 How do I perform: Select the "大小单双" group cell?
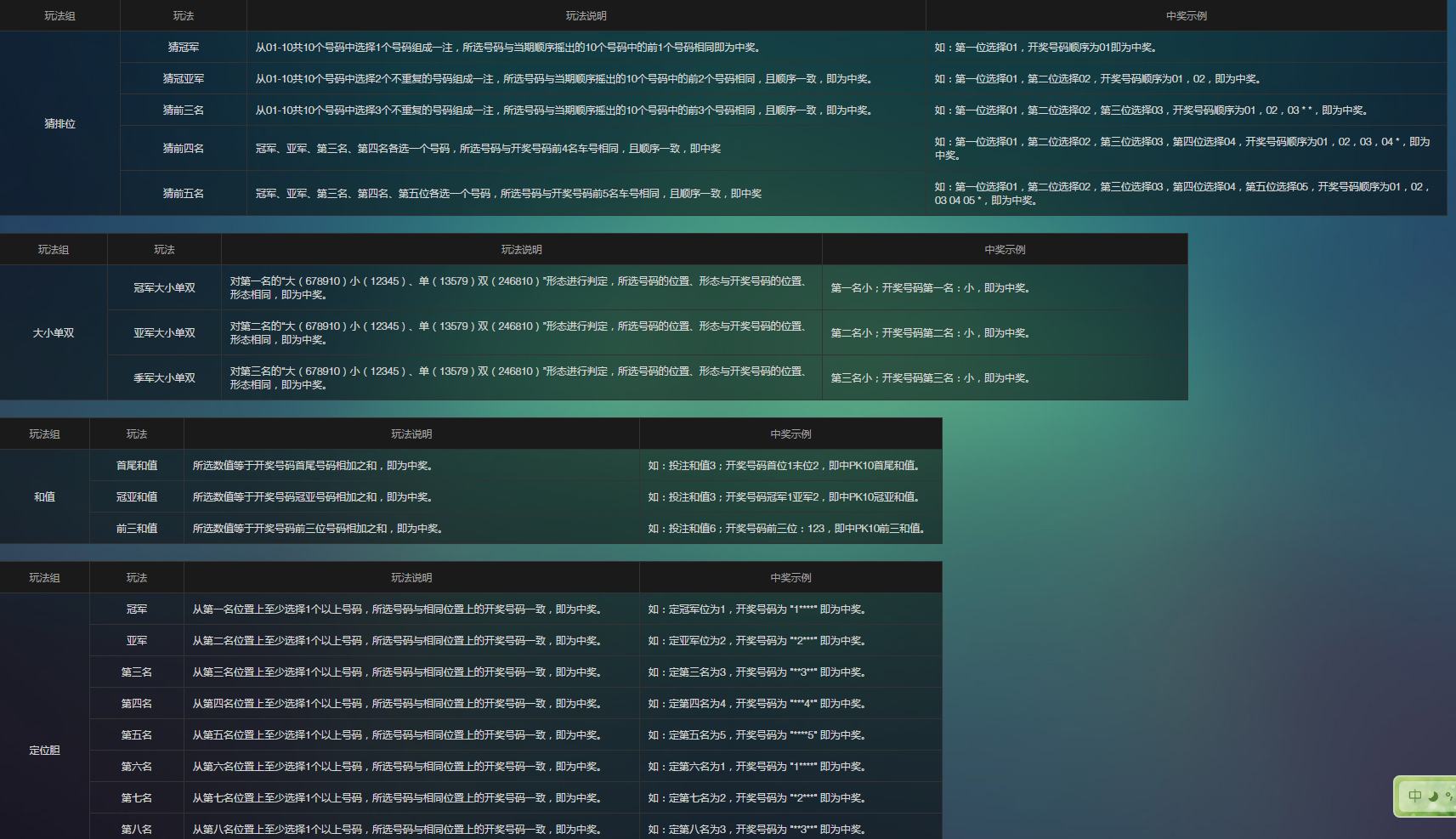[54, 333]
